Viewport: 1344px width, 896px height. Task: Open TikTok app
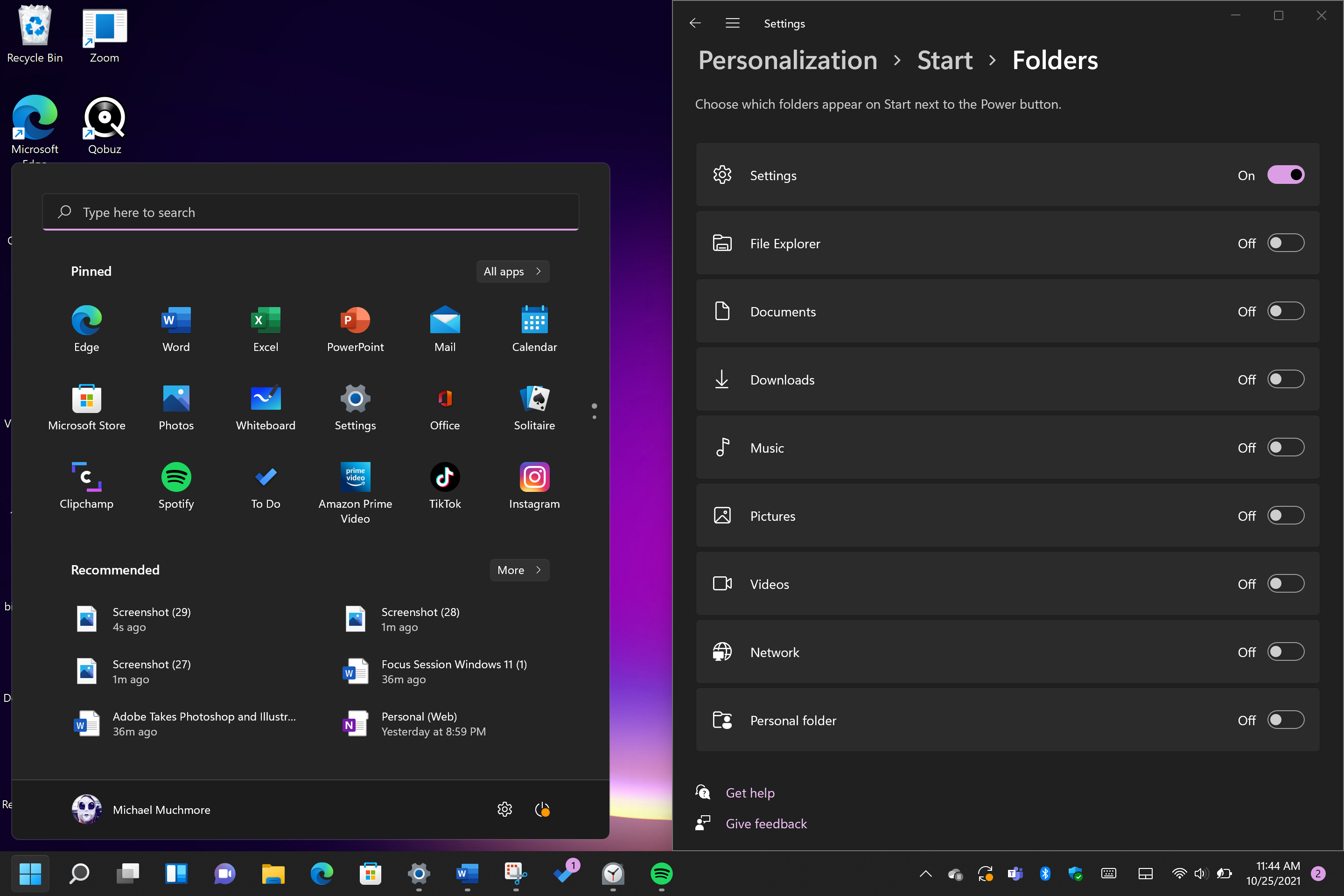pyautogui.click(x=445, y=478)
